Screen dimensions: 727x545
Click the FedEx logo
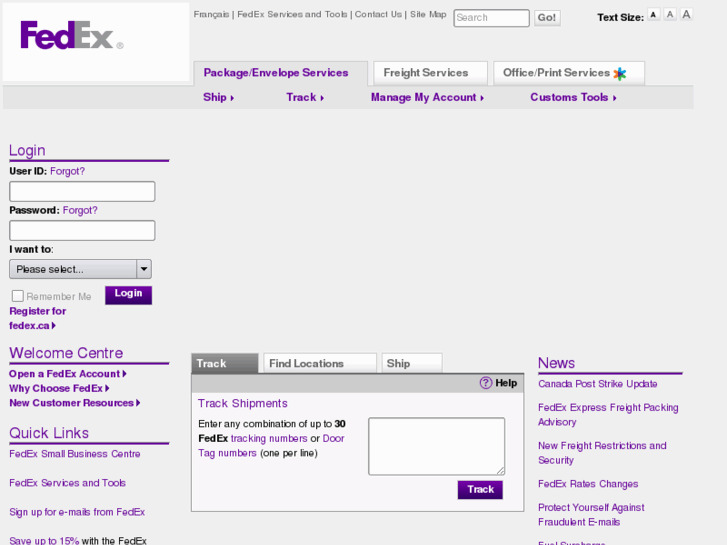72,35
